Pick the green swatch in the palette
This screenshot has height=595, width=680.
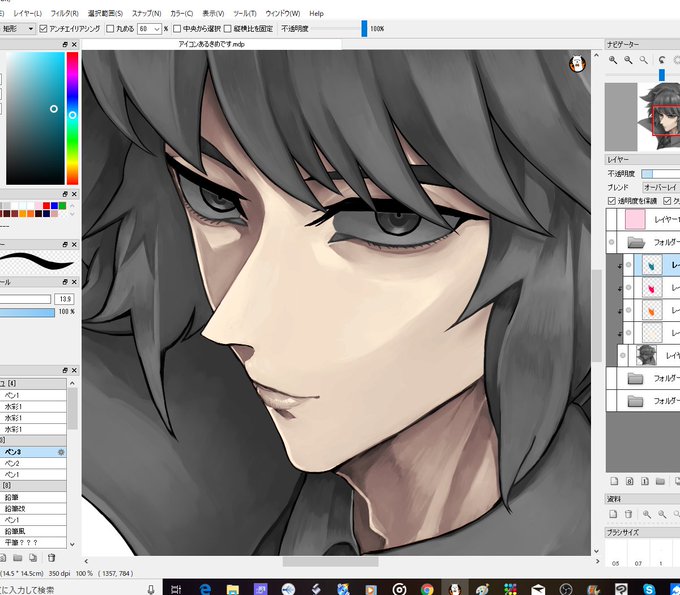pyautogui.click(x=62, y=206)
